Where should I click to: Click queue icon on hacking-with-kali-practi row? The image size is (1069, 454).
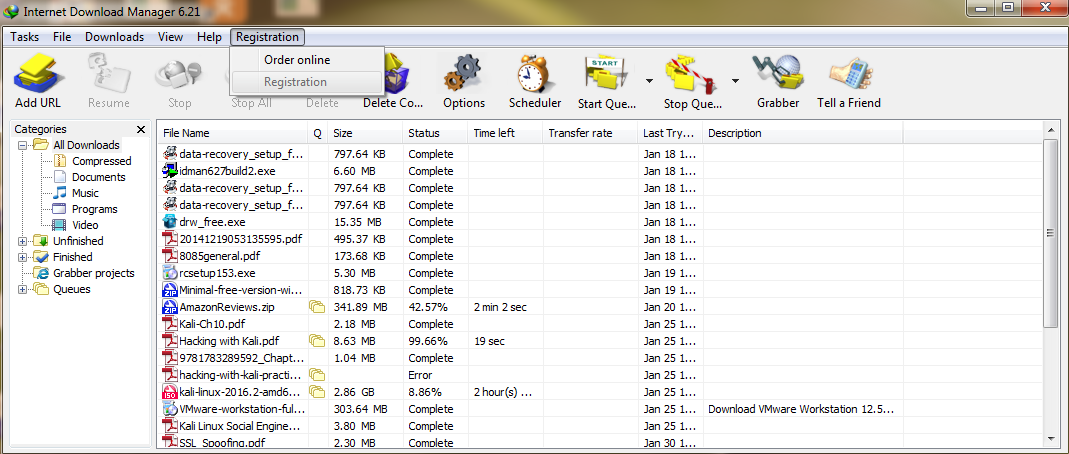coord(316,375)
